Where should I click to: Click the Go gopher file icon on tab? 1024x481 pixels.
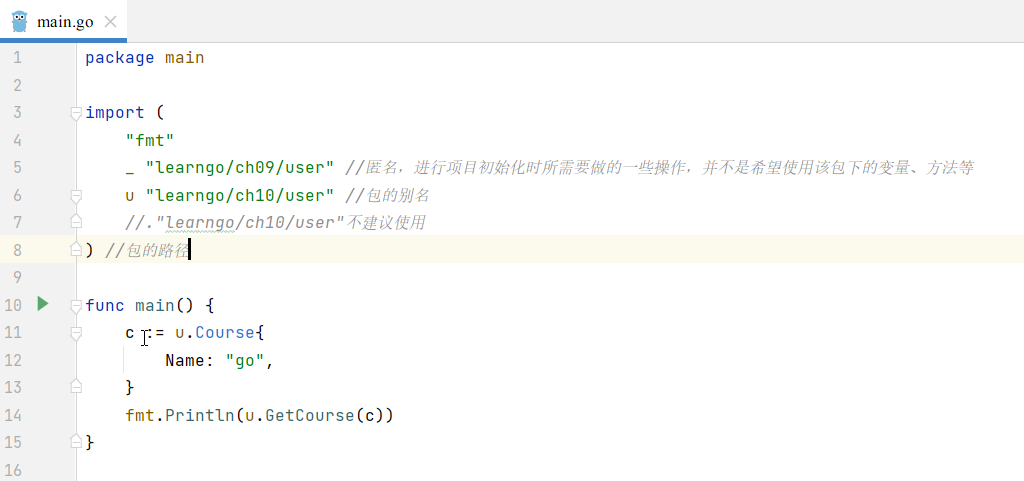[x=19, y=21]
